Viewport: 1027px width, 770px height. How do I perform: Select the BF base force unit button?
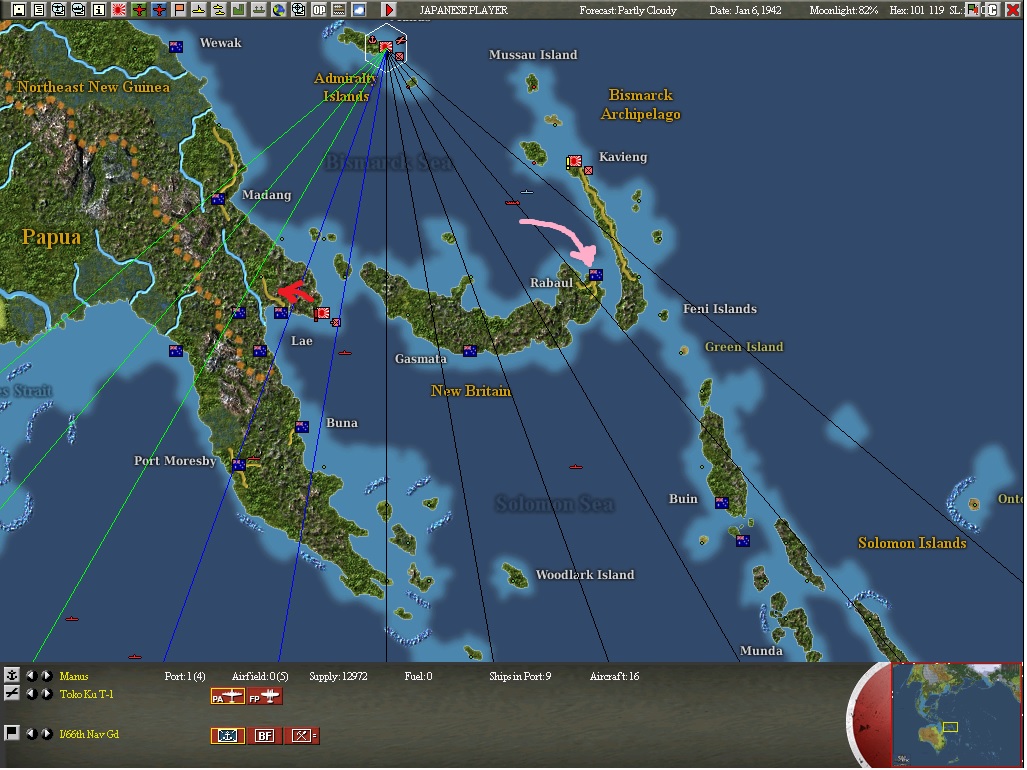pyautogui.click(x=265, y=736)
